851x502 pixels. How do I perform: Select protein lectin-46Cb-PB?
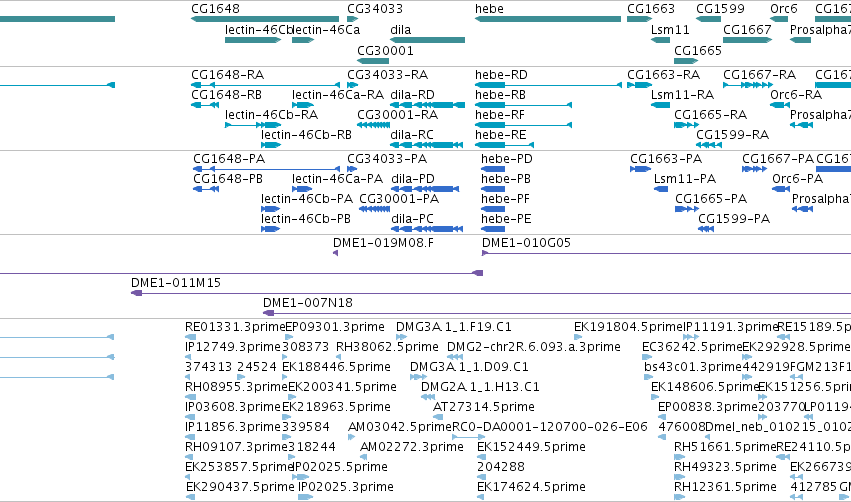pyautogui.click(x=306, y=219)
